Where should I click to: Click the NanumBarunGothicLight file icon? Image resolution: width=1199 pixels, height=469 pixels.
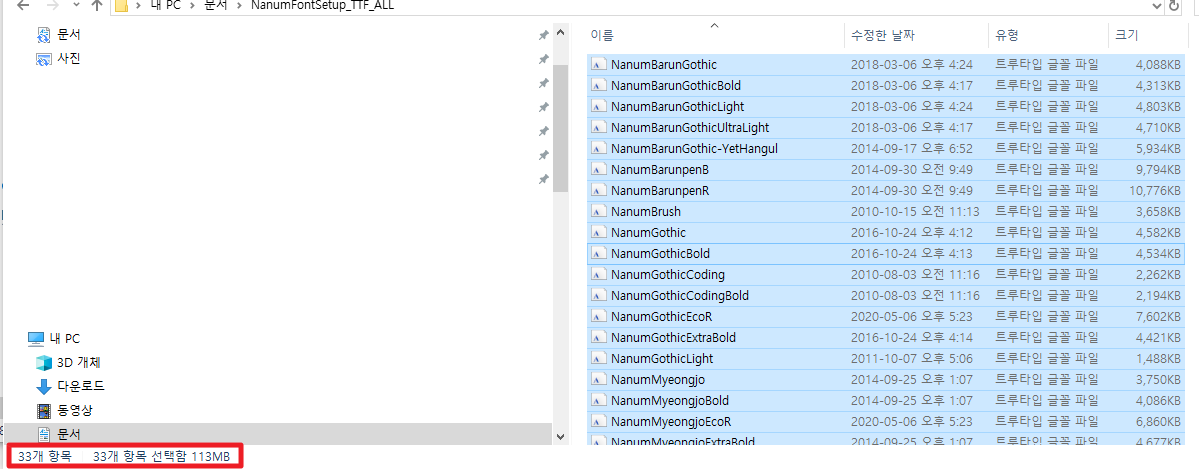(x=600, y=107)
